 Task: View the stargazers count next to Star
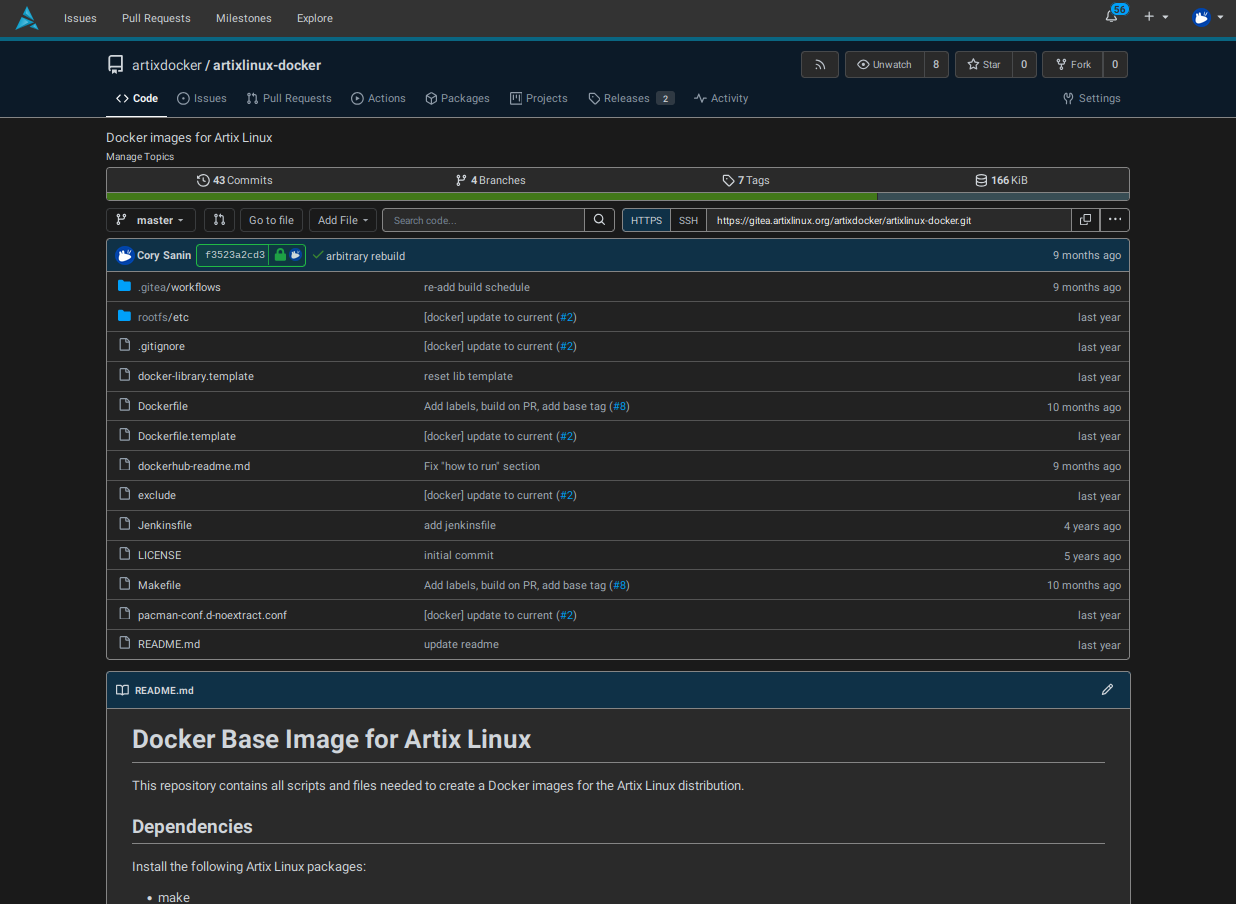[1024, 65]
